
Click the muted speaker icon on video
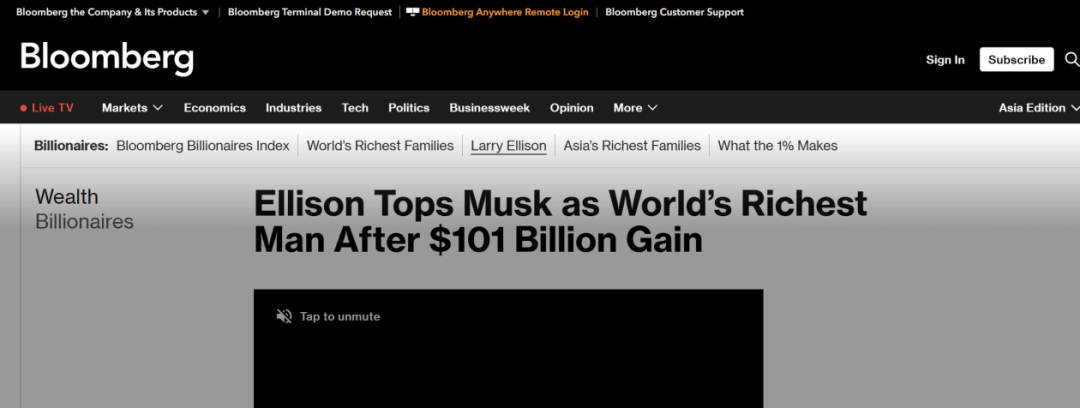(x=284, y=316)
